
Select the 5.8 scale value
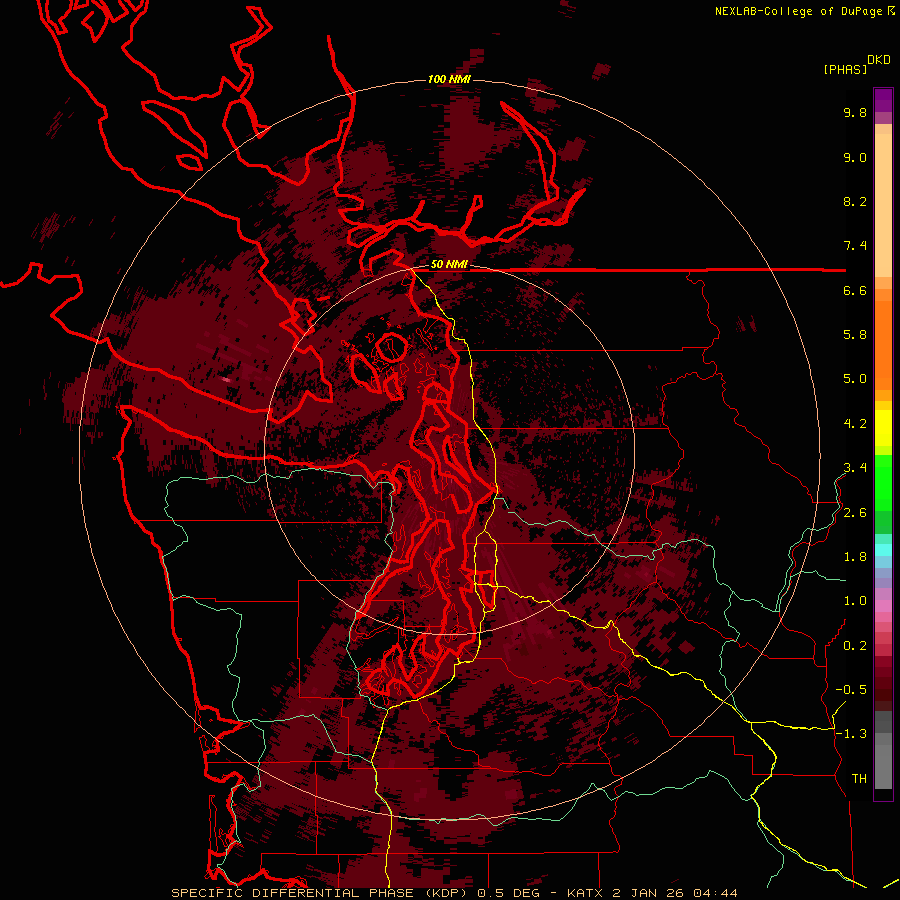(855, 334)
